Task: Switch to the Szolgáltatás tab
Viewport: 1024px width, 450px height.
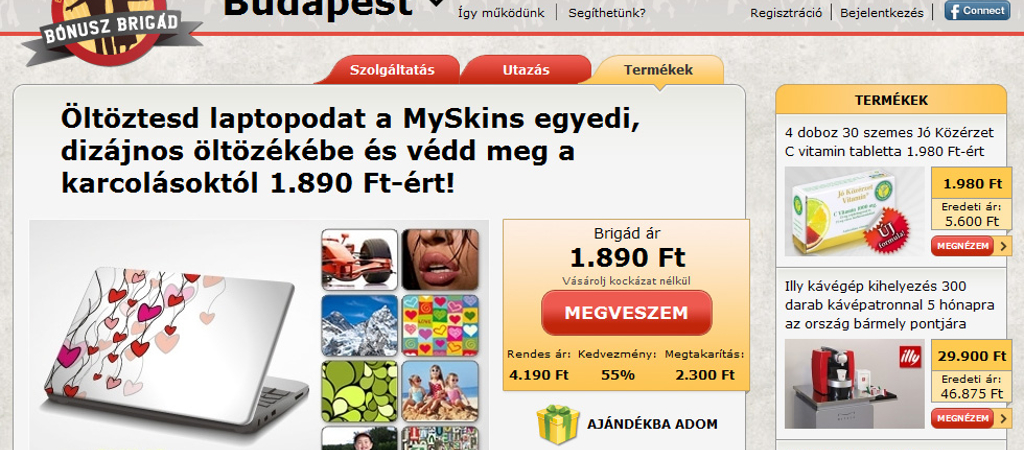Action: 392,71
